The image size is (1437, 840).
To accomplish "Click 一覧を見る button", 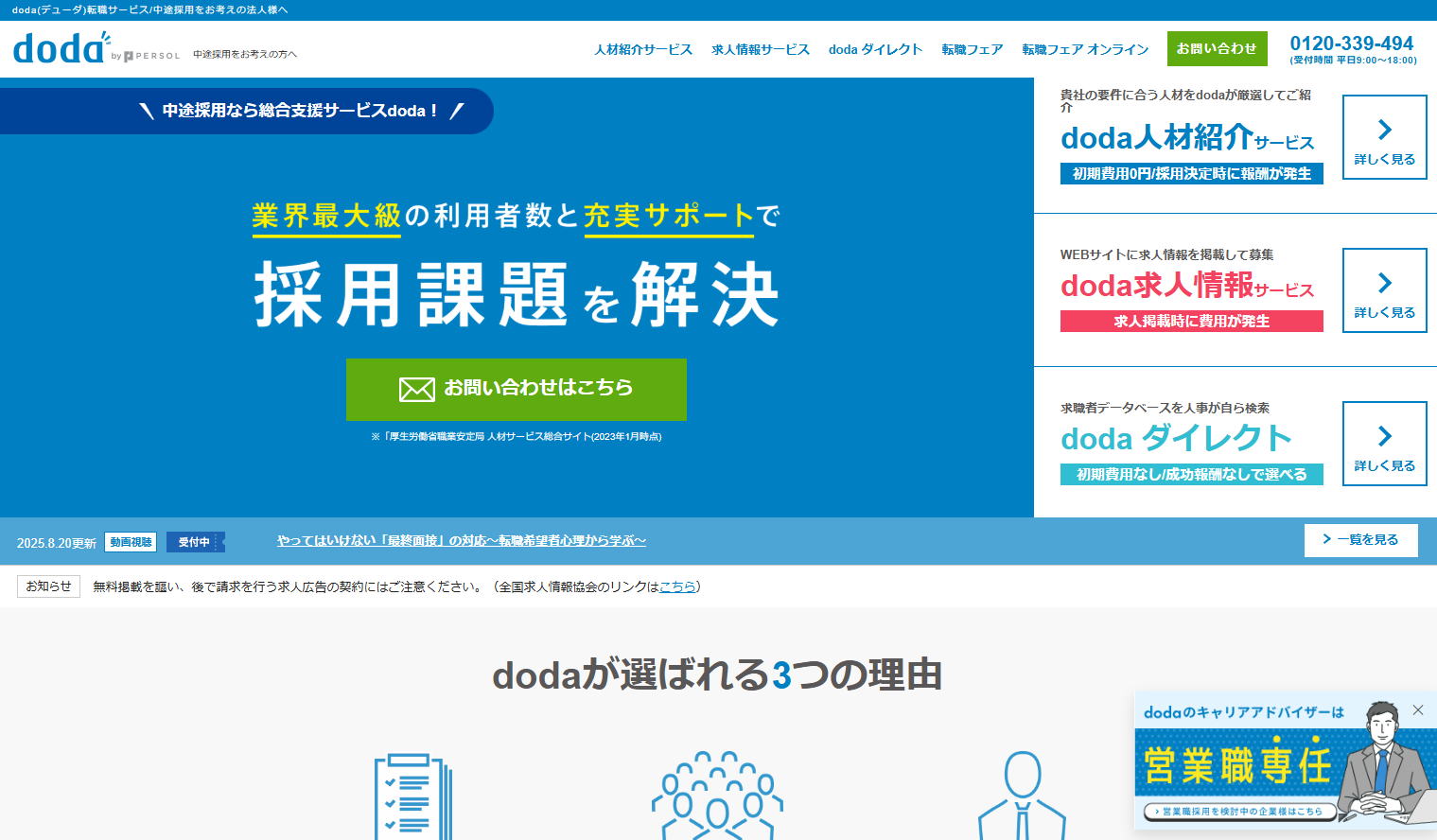I will point(1360,540).
